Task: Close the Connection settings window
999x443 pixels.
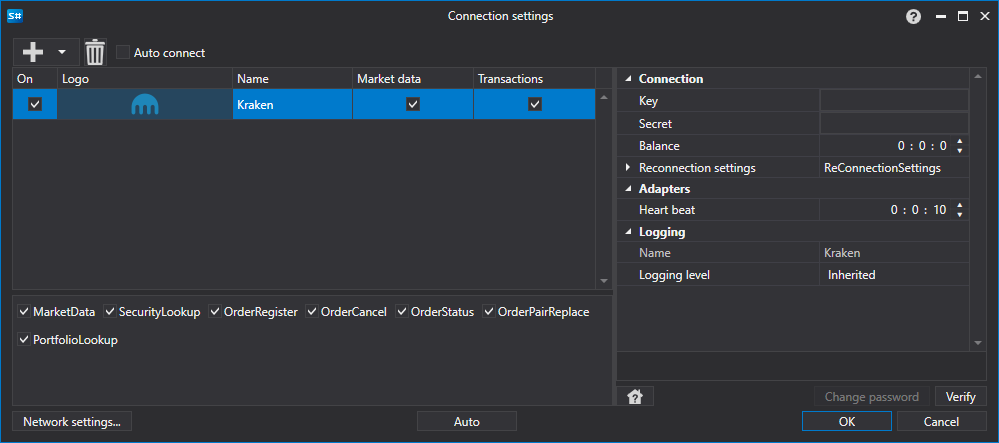Action: (x=984, y=17)
